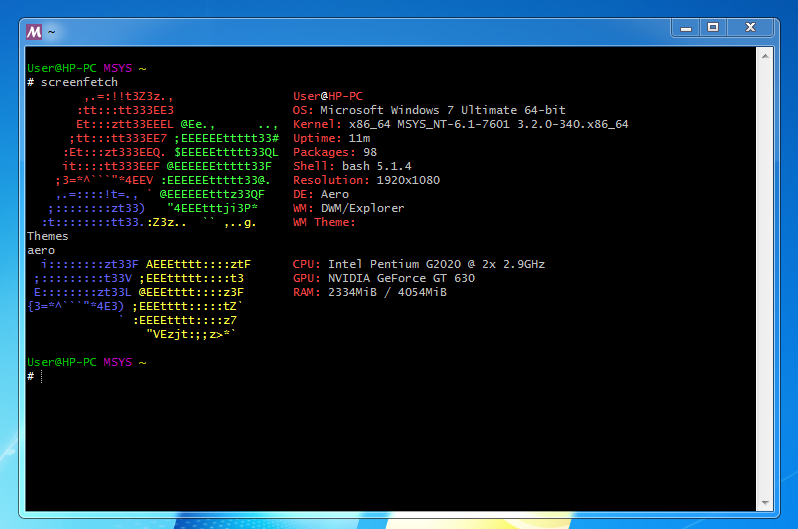Click the "Shell: bash 5.1.4" line

point(352,166)
